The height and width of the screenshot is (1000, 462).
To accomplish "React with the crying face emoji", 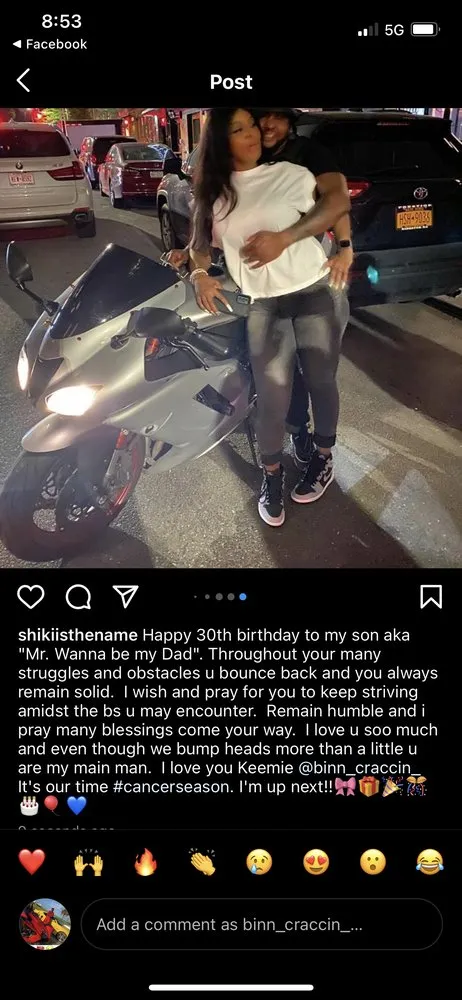I will (259, 862).
